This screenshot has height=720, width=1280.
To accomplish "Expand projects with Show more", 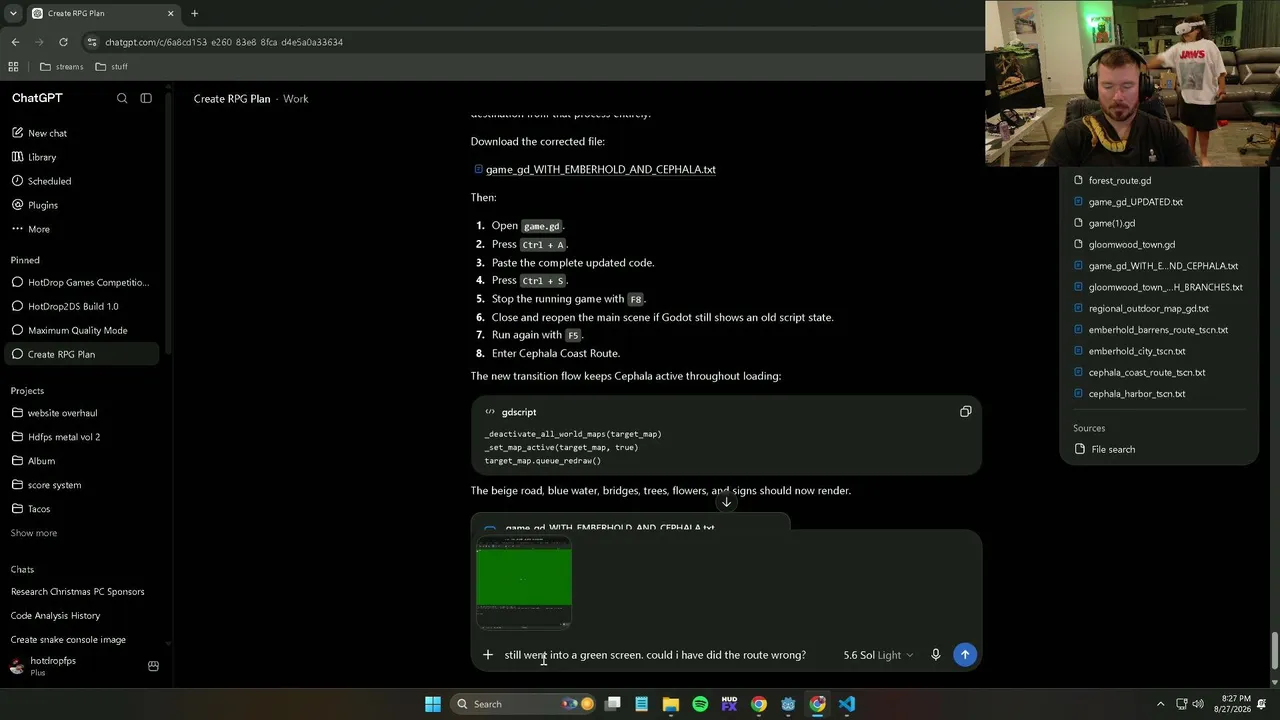I will pos(34,533).
